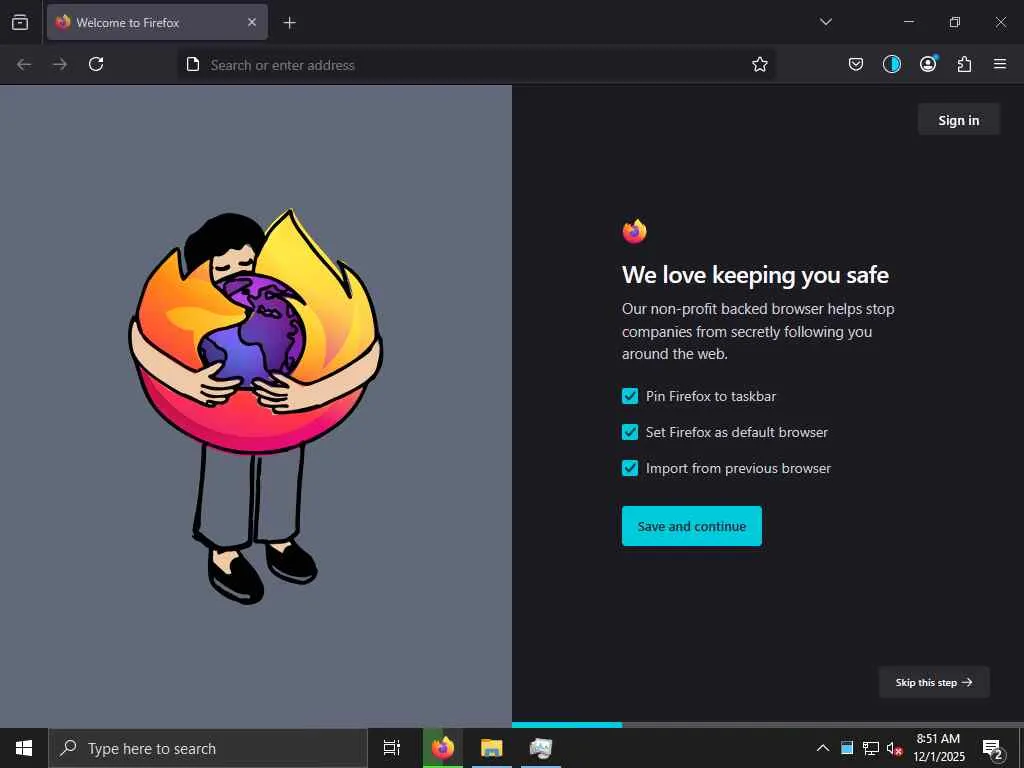This screenshot has height=768, width=1024.
Task: Open File Explorer from taskbar
Action: click(x=492, y=748)
